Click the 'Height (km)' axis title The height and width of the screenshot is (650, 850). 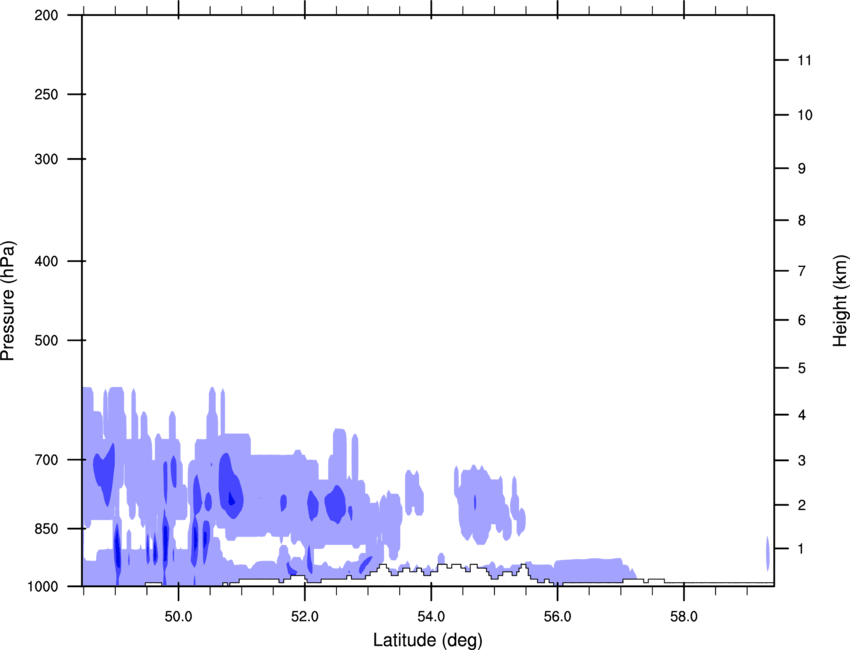coord(840,301)
